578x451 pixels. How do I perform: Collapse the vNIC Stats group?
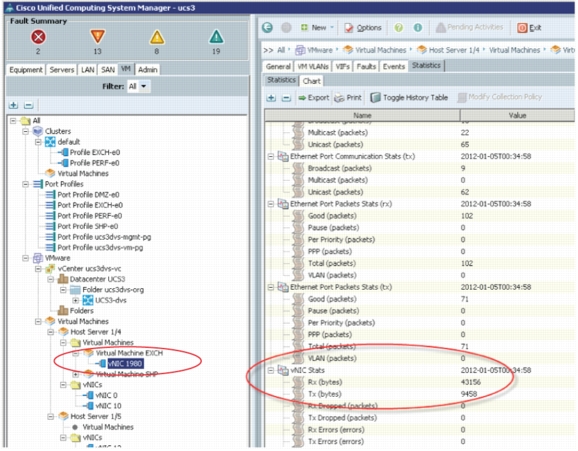coord(271,370)
